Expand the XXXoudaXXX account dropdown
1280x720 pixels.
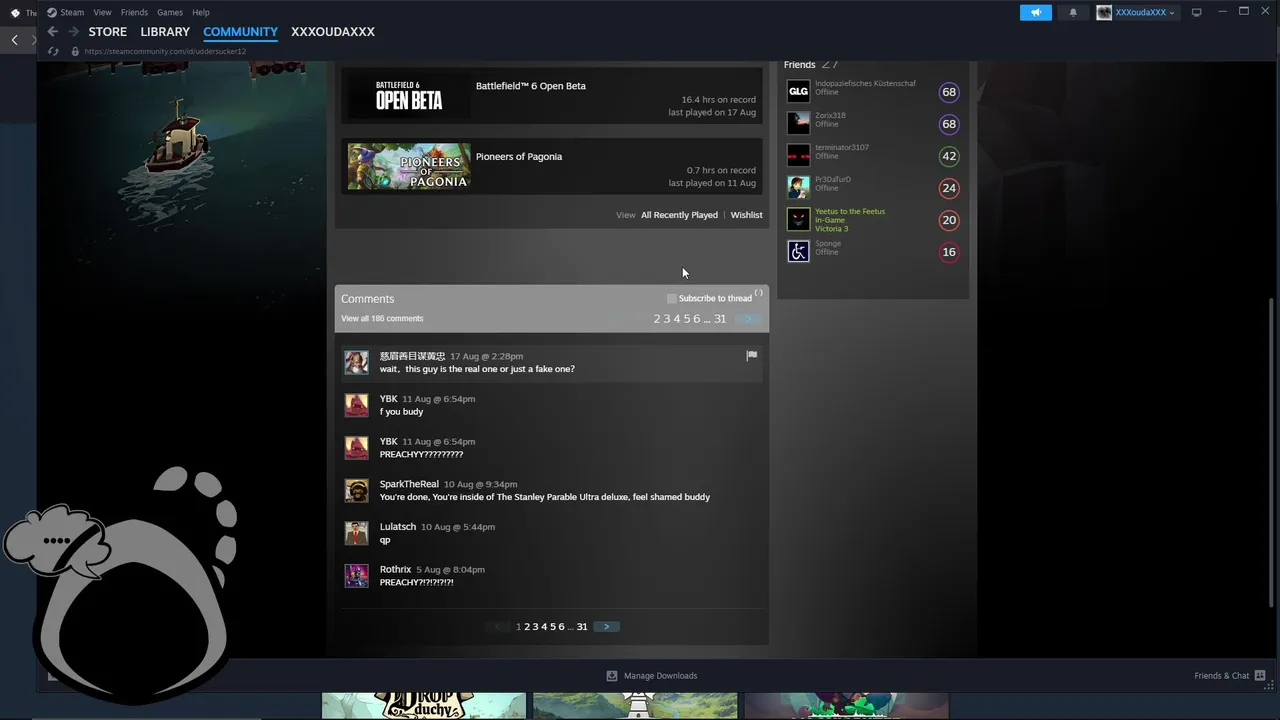1146,12
